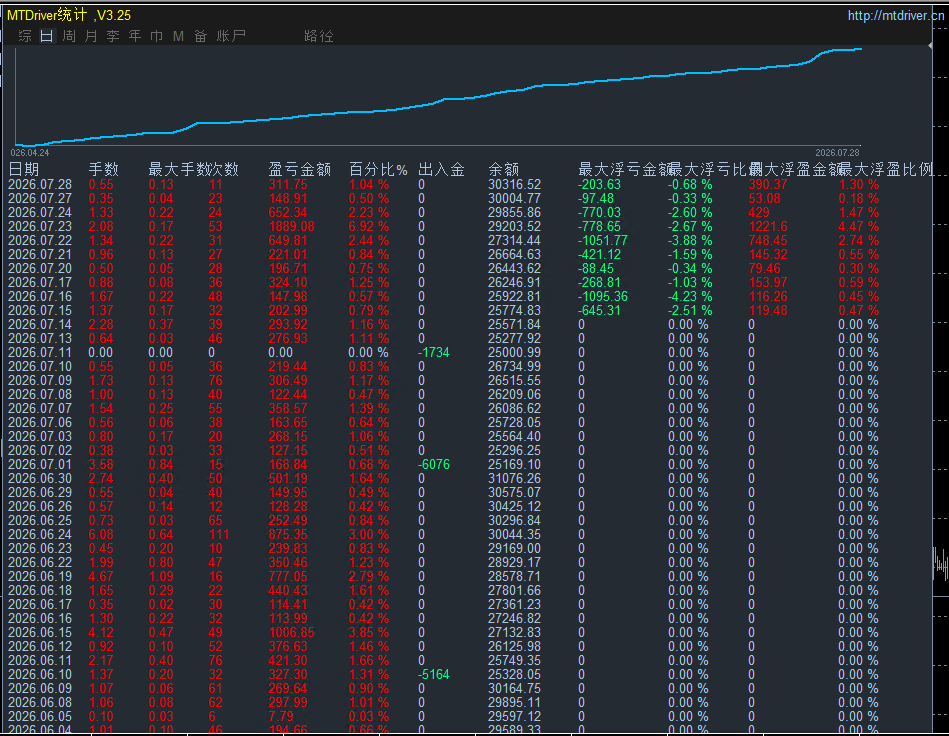This screenshot has height=736, width=949.
Task: Open the 周 weekly statistics tab
Action: (x=69, y=36)
